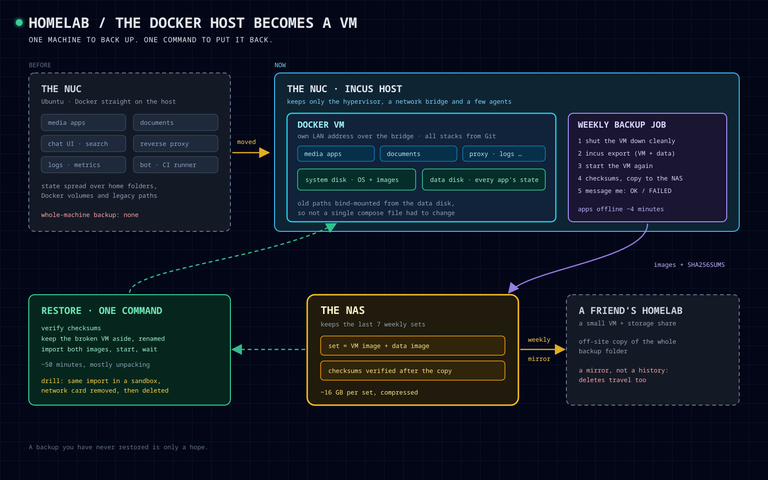Click the 'system disk · OS + images' box

pos(357,180)
